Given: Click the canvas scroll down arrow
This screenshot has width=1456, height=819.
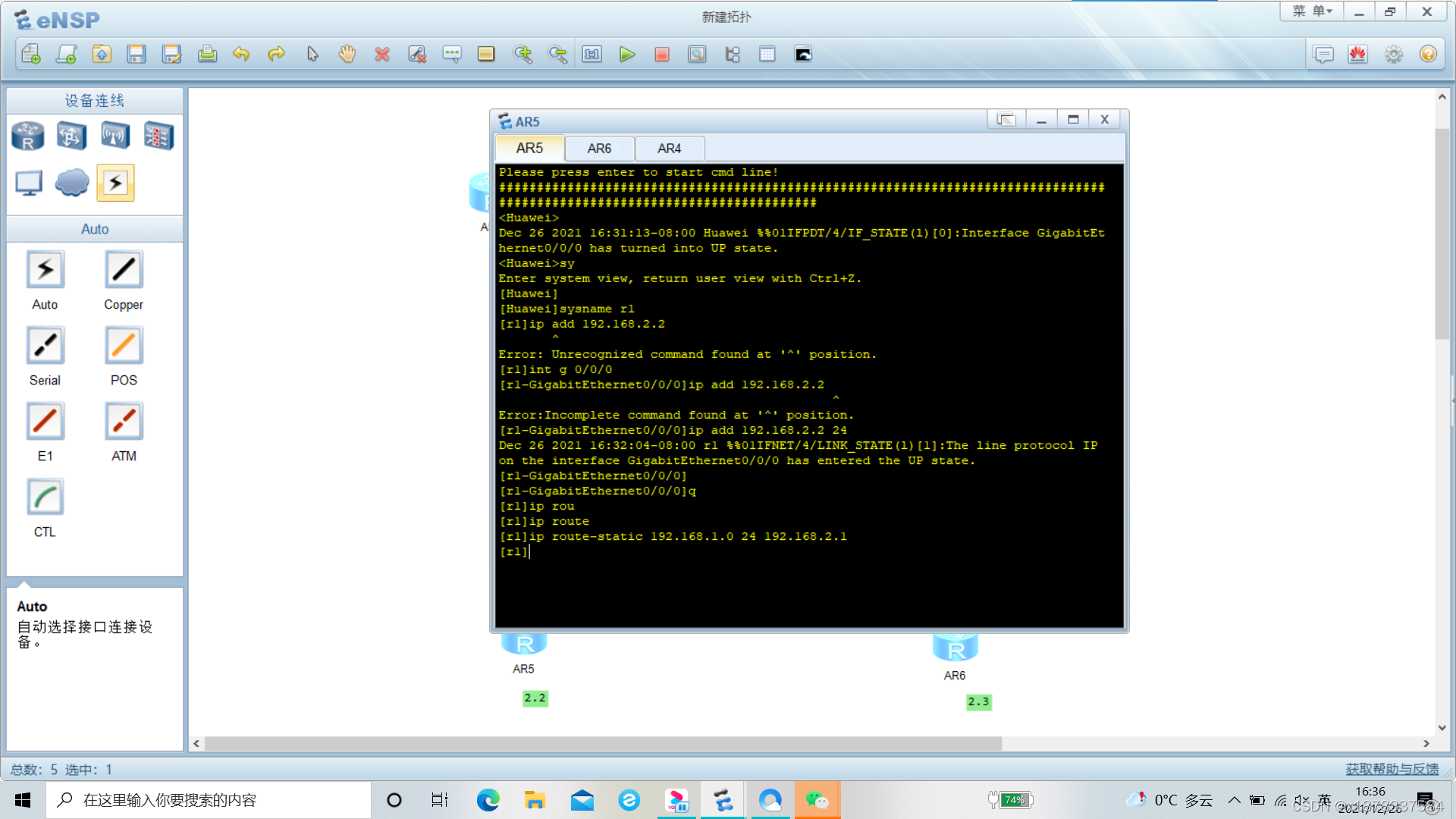Looking at the screenshot, I should click(1442, 728).
